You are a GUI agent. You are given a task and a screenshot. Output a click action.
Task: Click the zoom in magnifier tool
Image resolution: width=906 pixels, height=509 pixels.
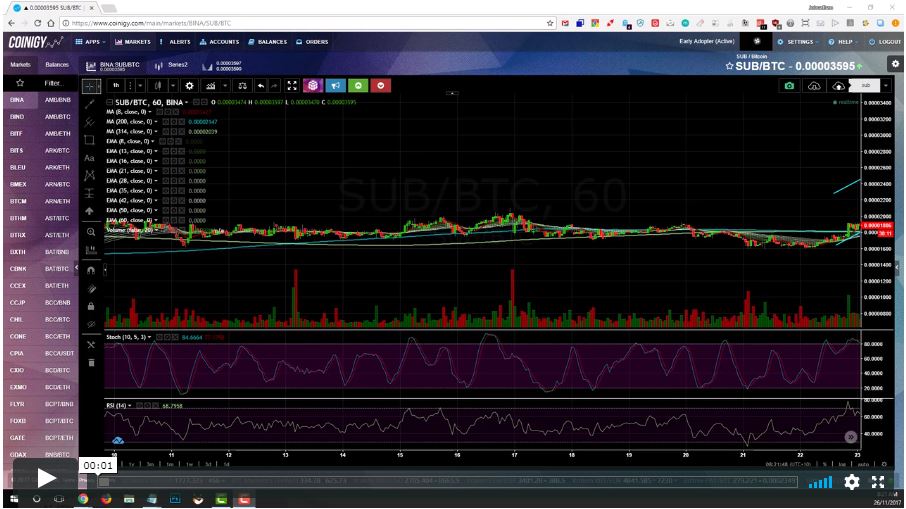[91, 232]
